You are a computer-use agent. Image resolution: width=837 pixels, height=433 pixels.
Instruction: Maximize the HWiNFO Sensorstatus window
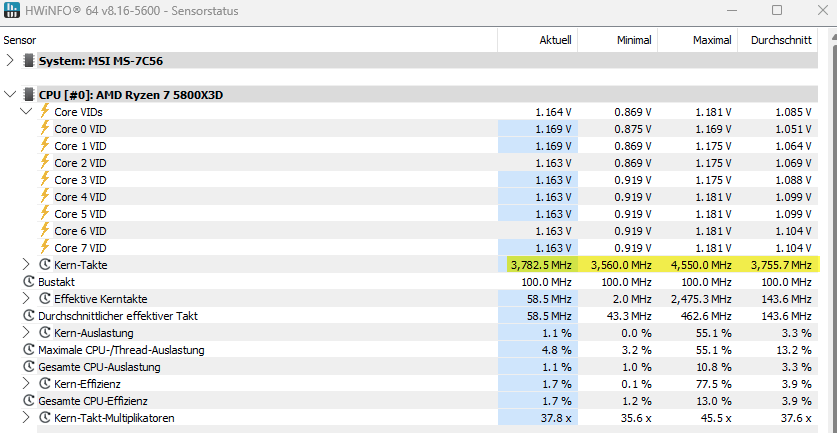[x=777, y=10]
